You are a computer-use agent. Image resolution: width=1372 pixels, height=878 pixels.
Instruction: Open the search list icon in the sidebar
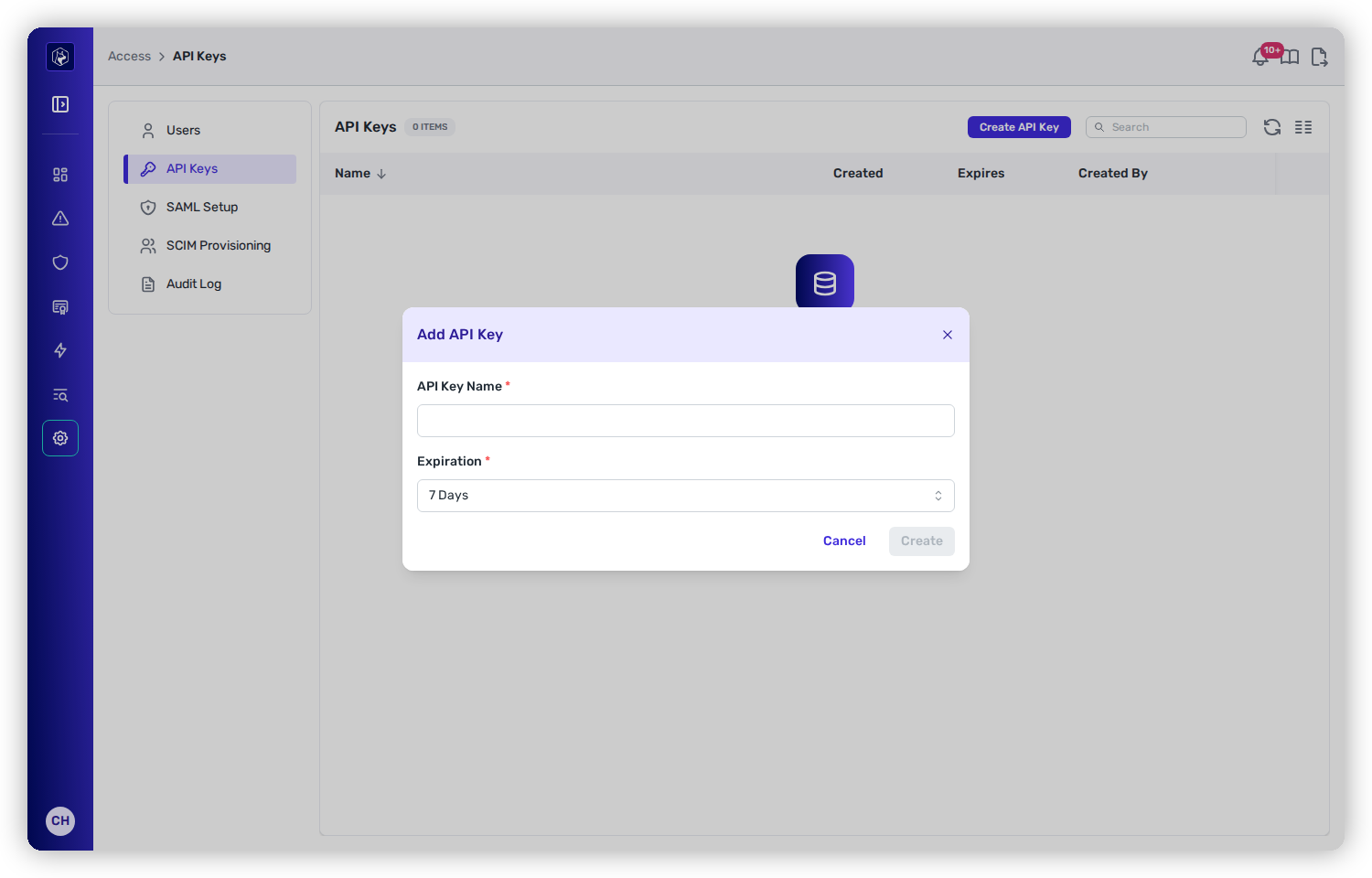pos(60,394)
